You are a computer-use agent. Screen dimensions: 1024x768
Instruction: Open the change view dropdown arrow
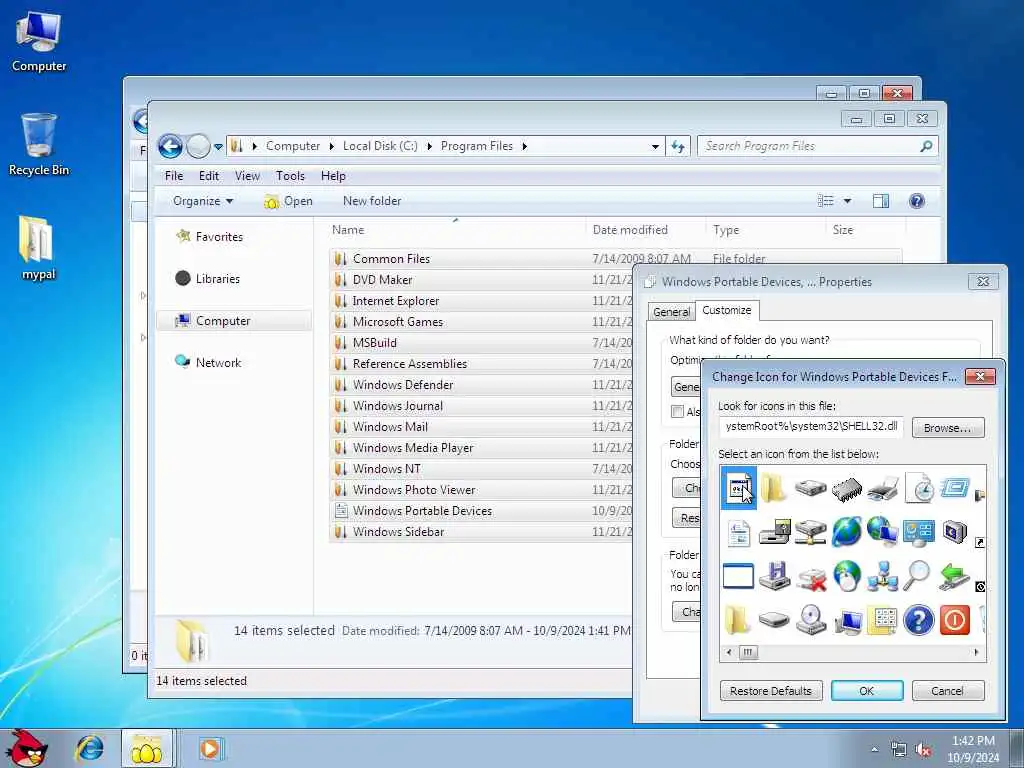click(847, 201)
